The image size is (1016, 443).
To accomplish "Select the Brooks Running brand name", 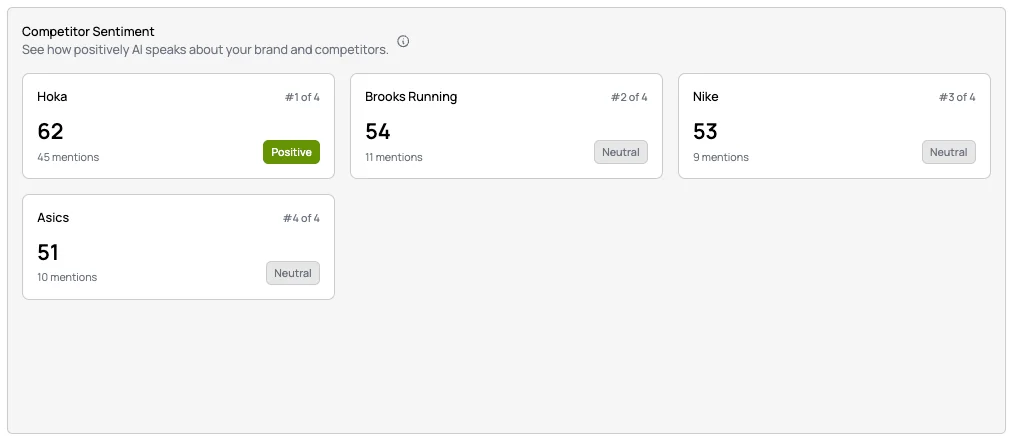I will [411, 97].
